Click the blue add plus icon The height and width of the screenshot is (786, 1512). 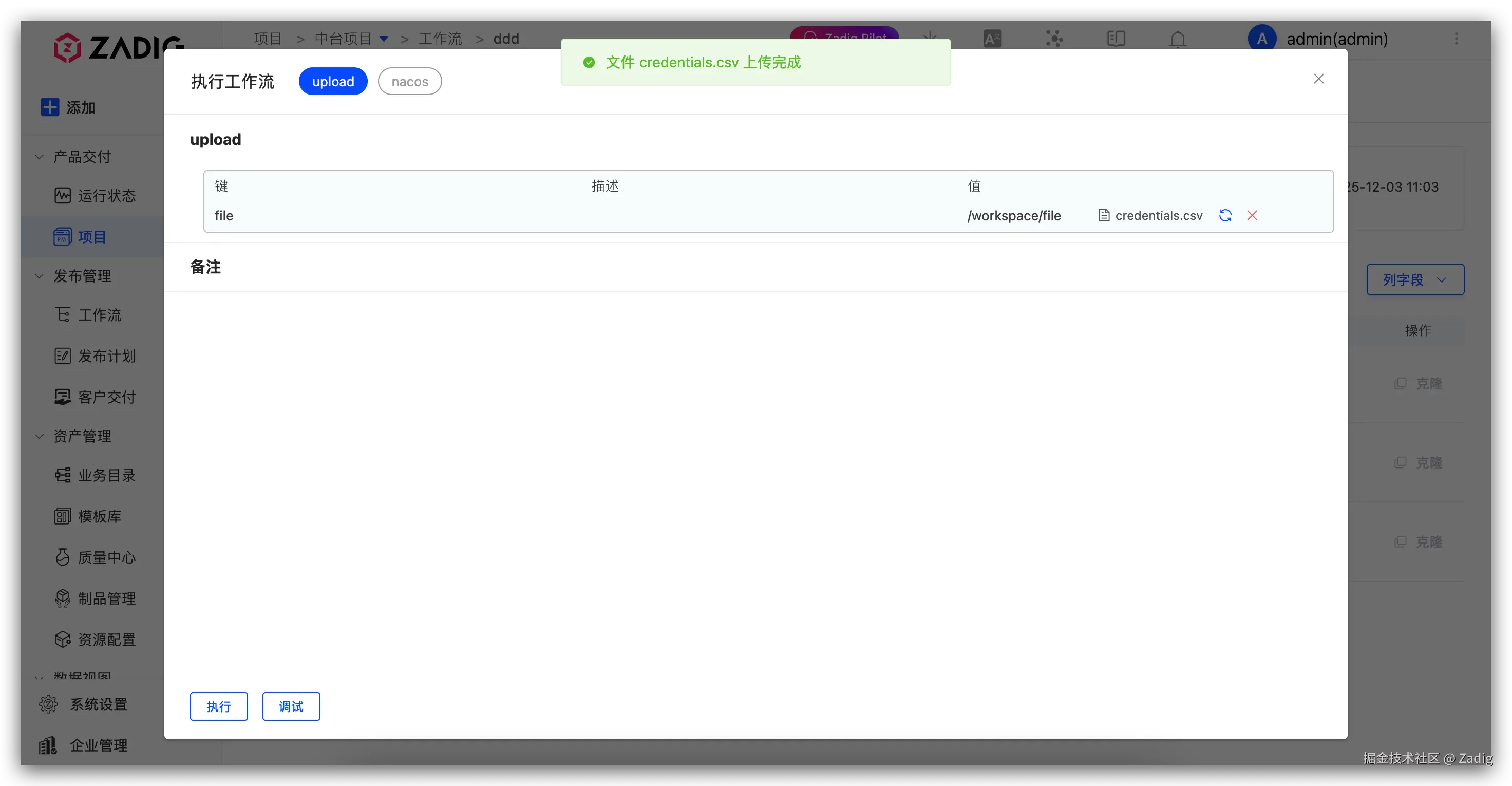tap(50, 107)
